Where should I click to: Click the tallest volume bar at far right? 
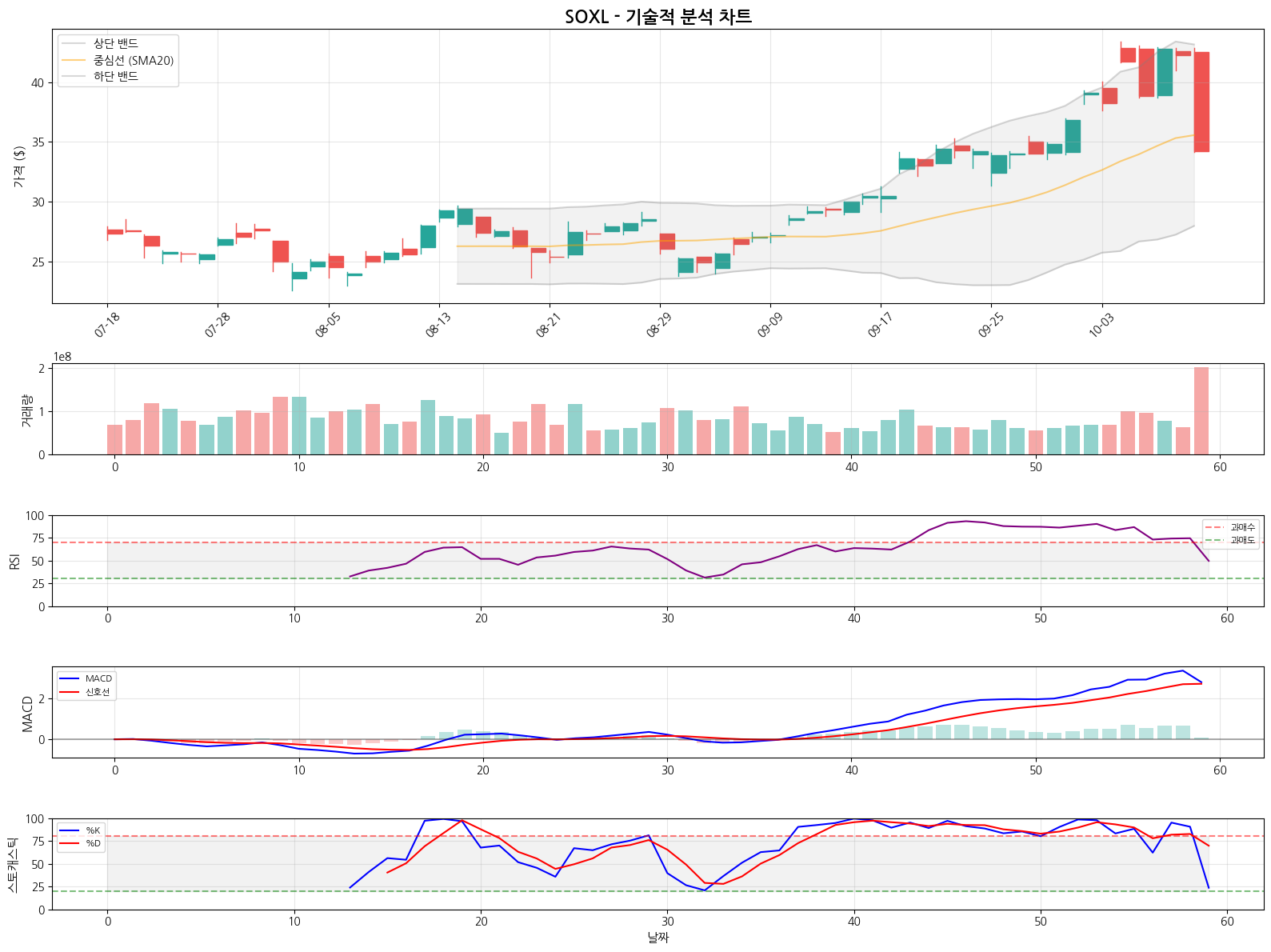tap(1201, 410)
